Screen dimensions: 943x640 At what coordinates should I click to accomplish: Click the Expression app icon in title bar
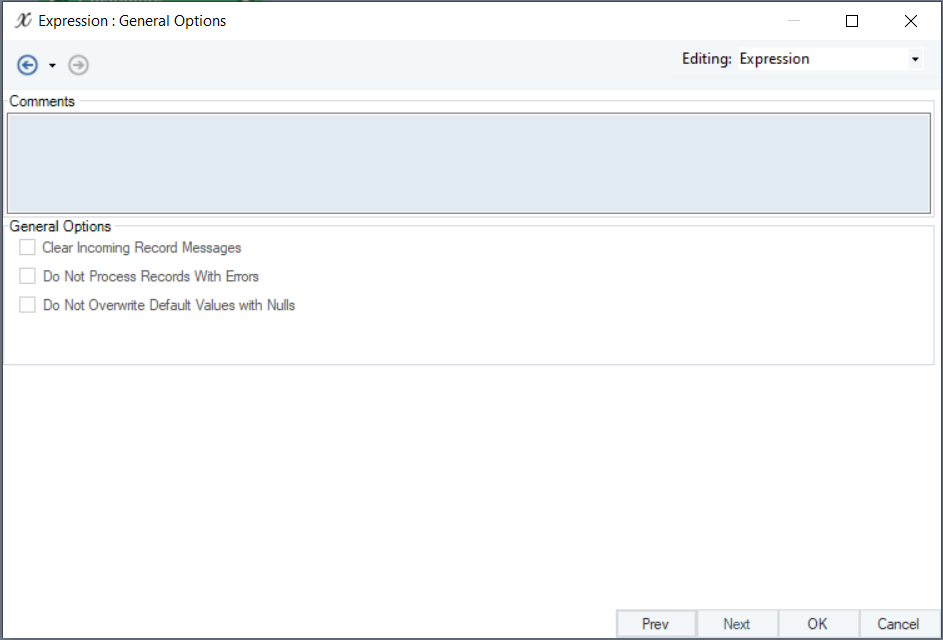(24, 20)
